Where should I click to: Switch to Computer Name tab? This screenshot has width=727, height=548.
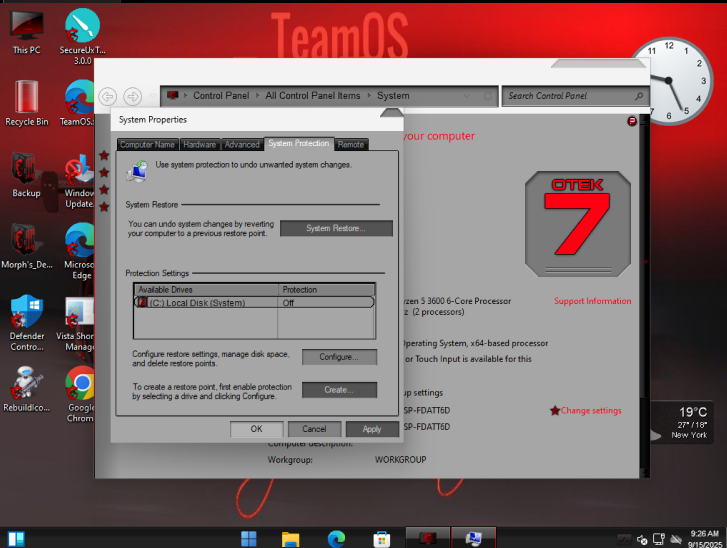click(147, 145)
